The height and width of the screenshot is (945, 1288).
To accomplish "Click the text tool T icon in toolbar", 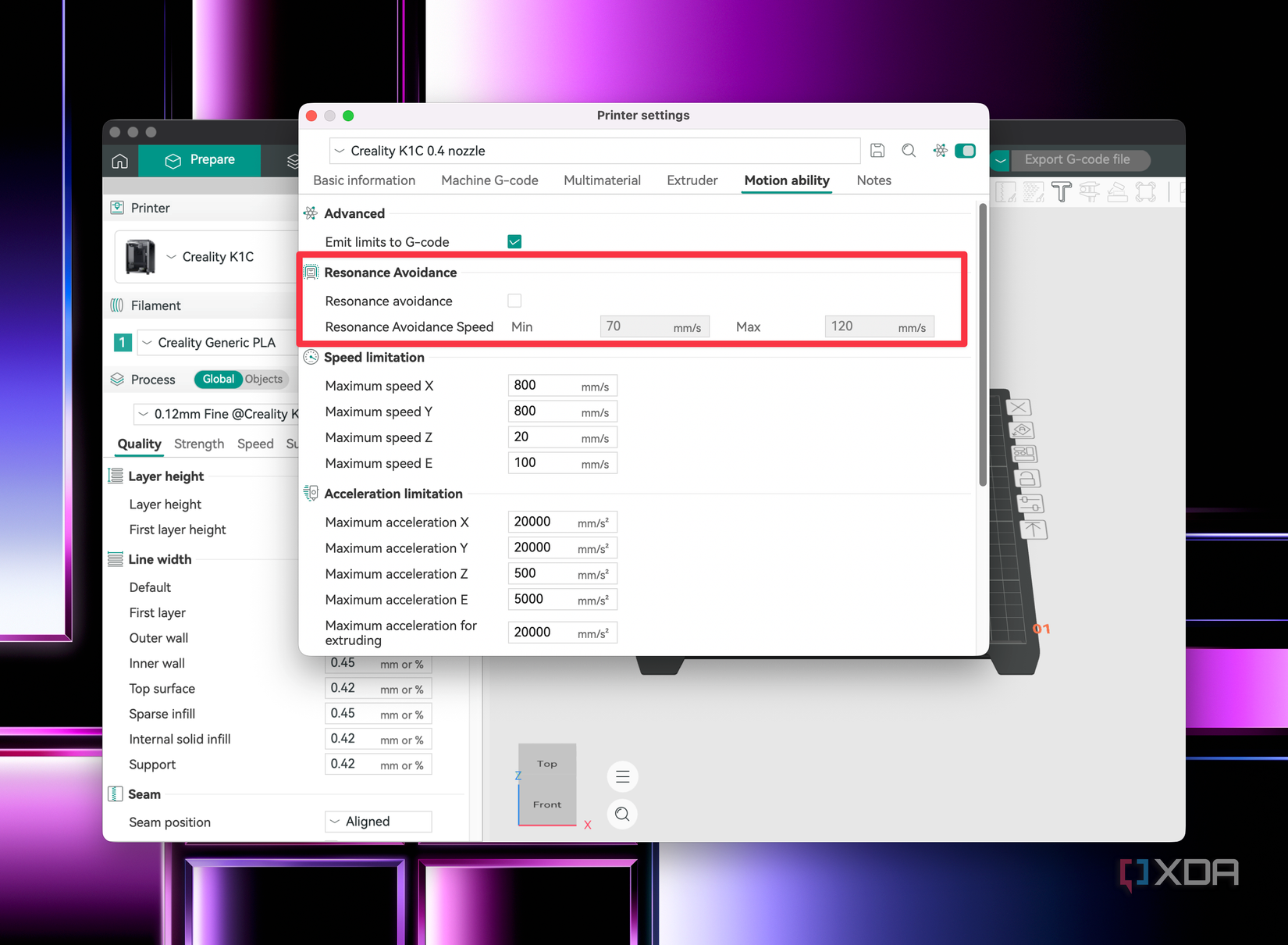I will (x=1062, y=192).
